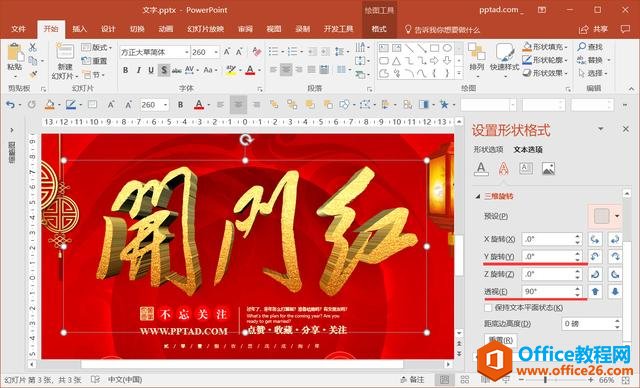Select the Text Effects icon in format pane
Screen dimensions: 640x388
click(503, 168)
